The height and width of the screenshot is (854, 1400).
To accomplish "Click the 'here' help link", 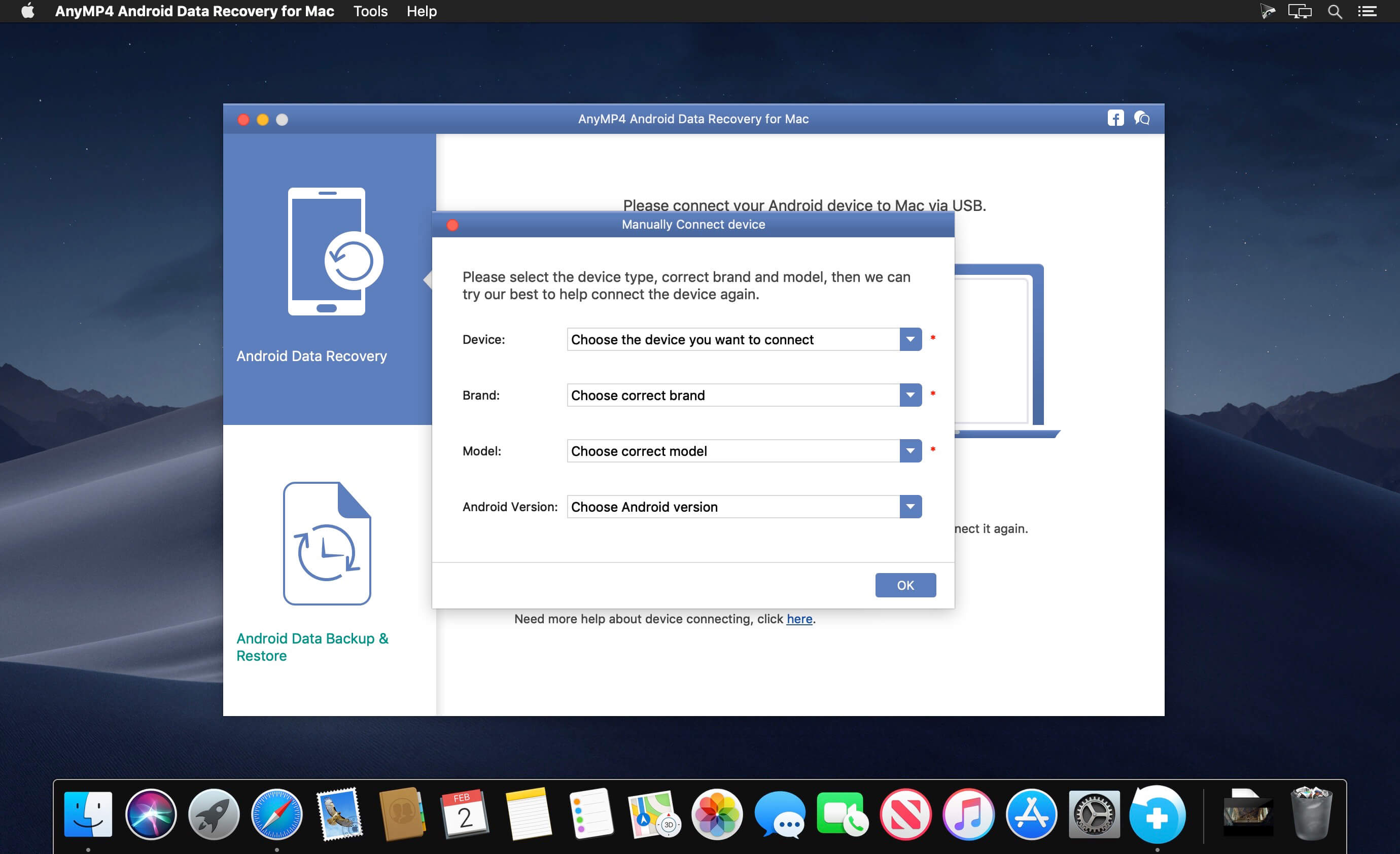I will 799,619.
